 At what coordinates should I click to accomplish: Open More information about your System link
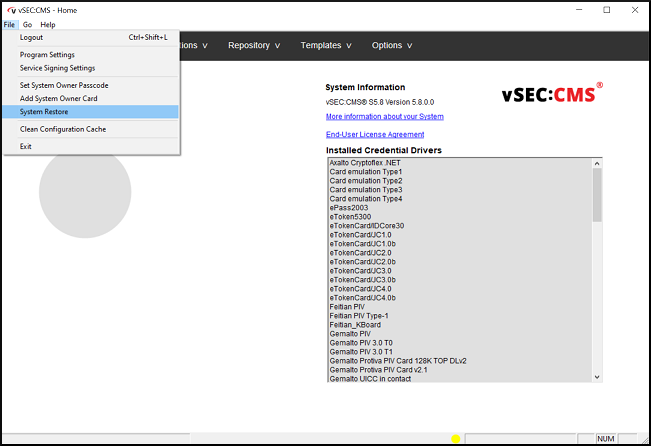[x=384, y=117]
